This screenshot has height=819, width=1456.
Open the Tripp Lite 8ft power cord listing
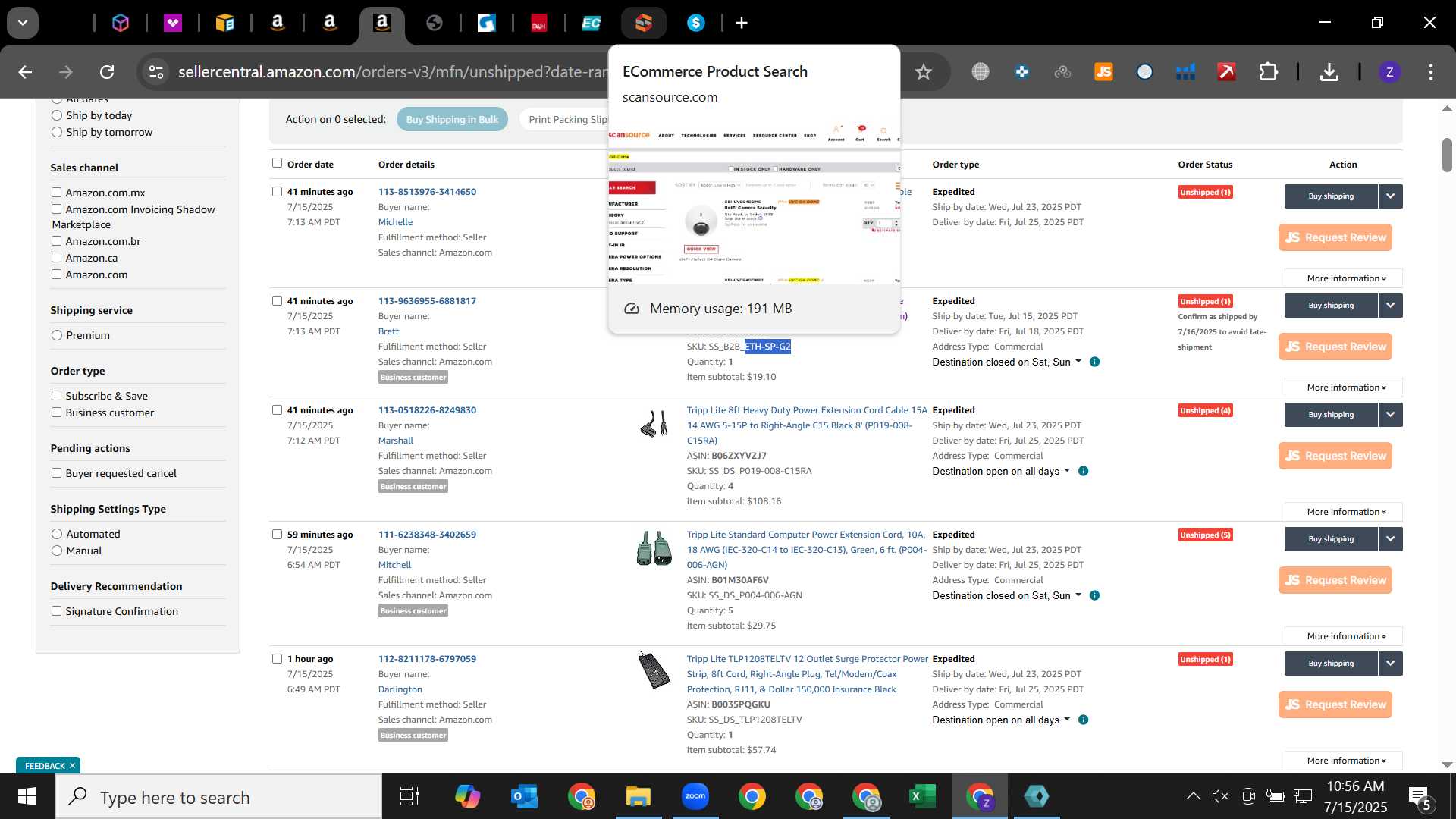[x=806, y=425]
